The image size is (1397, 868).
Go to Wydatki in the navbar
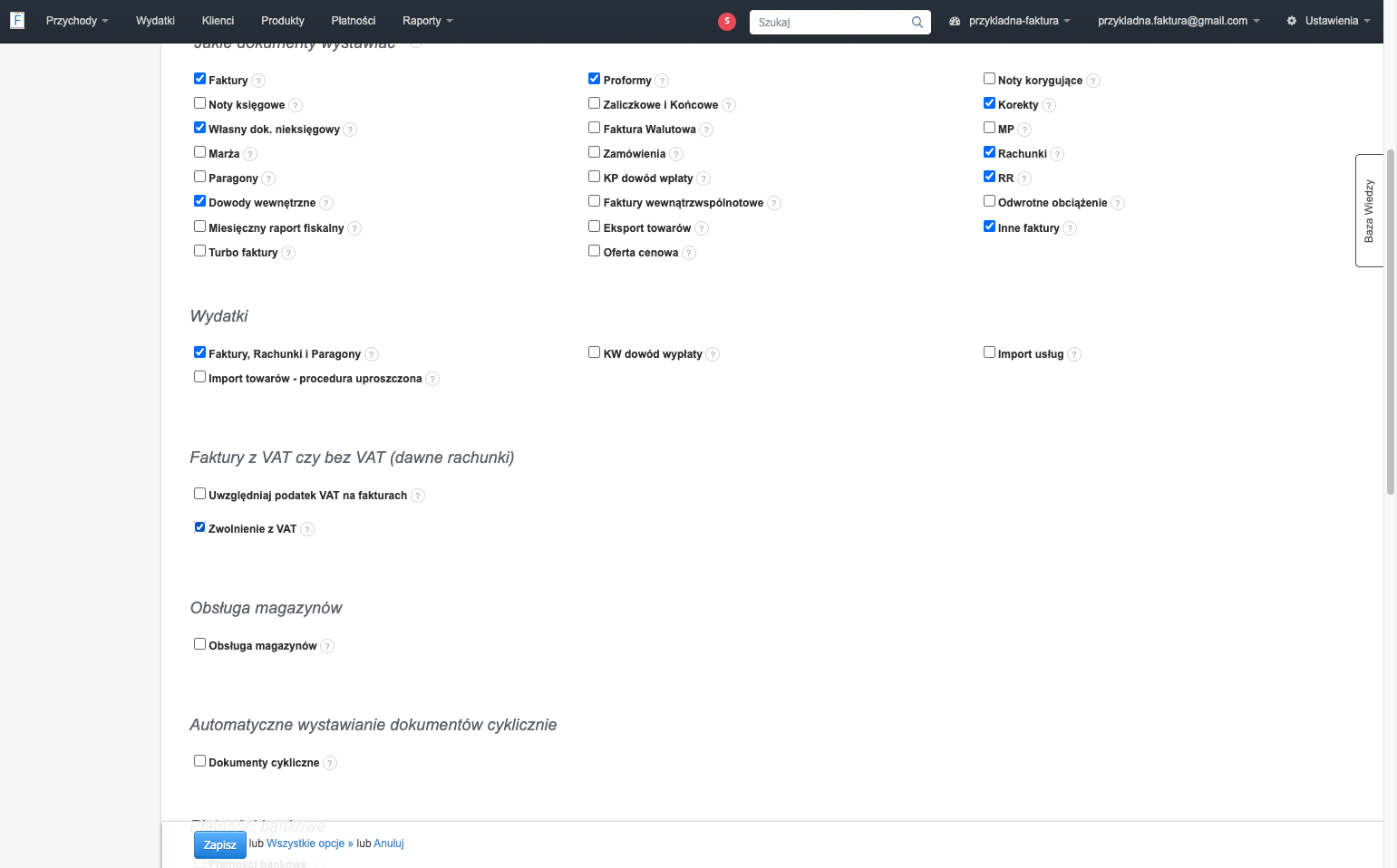(155, 21)
